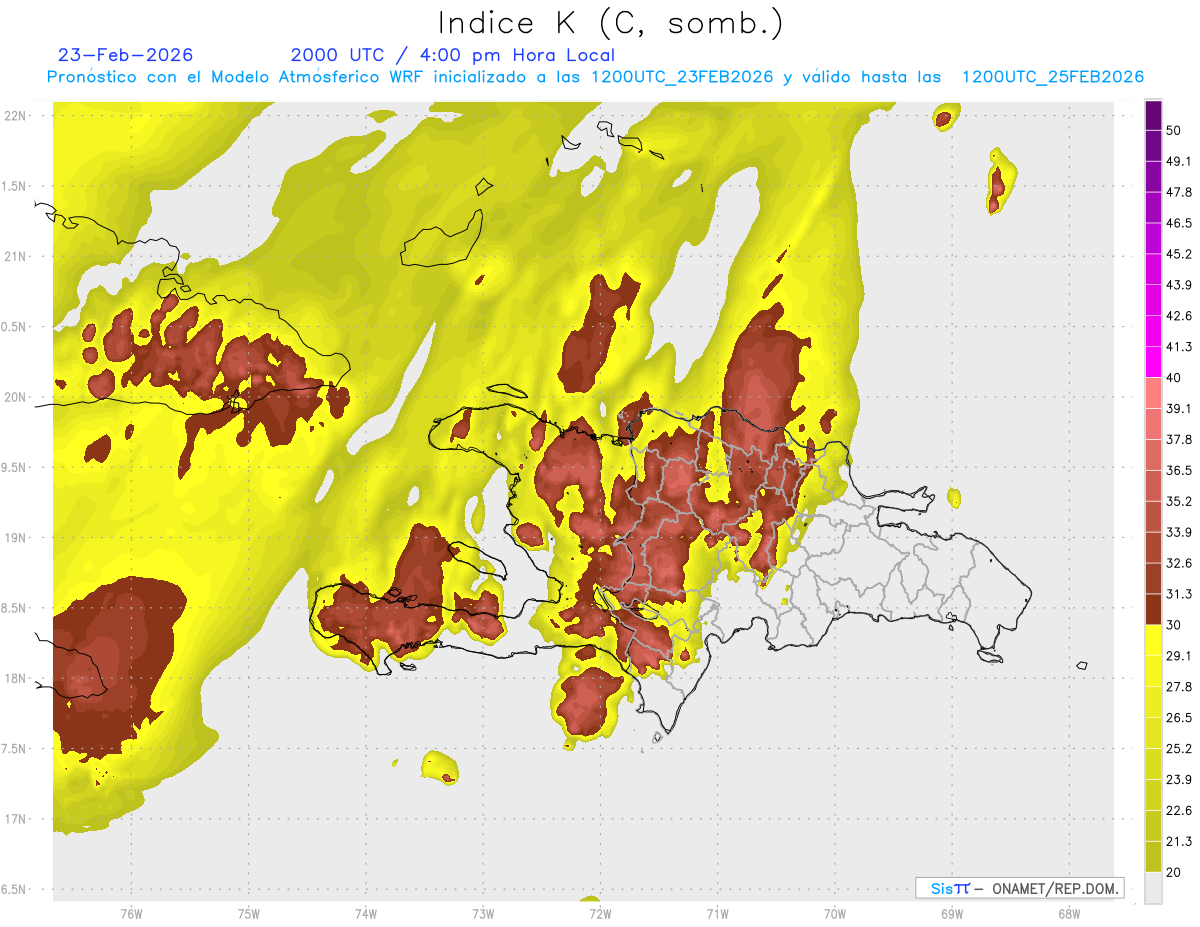Click the '40' legend value
Image resolution: width=1200 pixels, height=927 pixels.
pyautogui.click(x=1174, y=378)
